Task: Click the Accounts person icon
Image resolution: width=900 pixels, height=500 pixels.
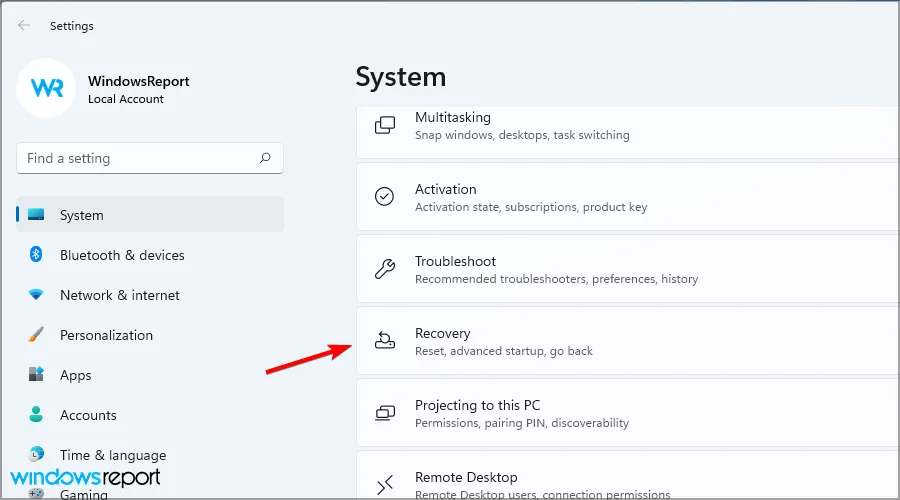Action: (36, 415)
